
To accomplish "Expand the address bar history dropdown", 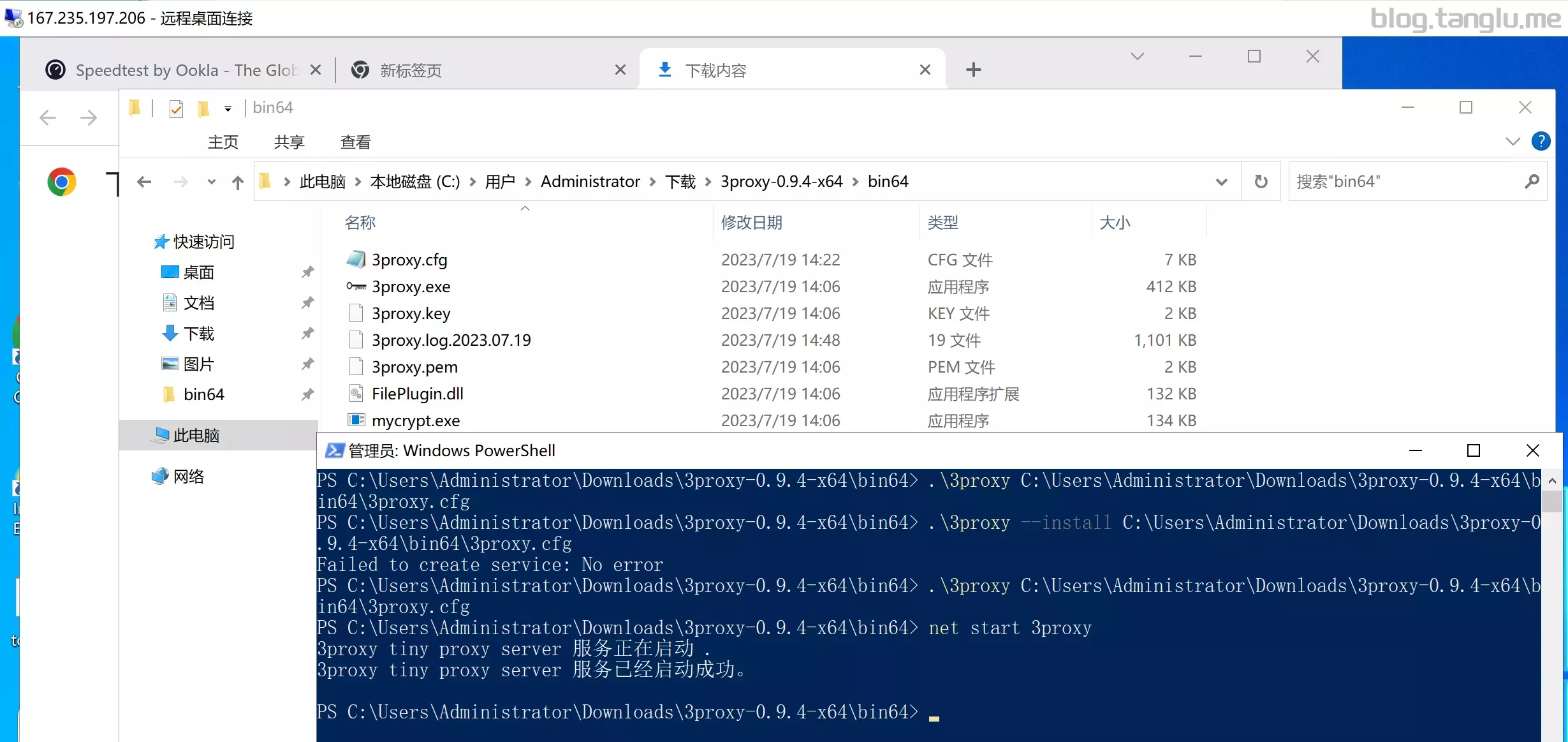I will [1221, 182].
